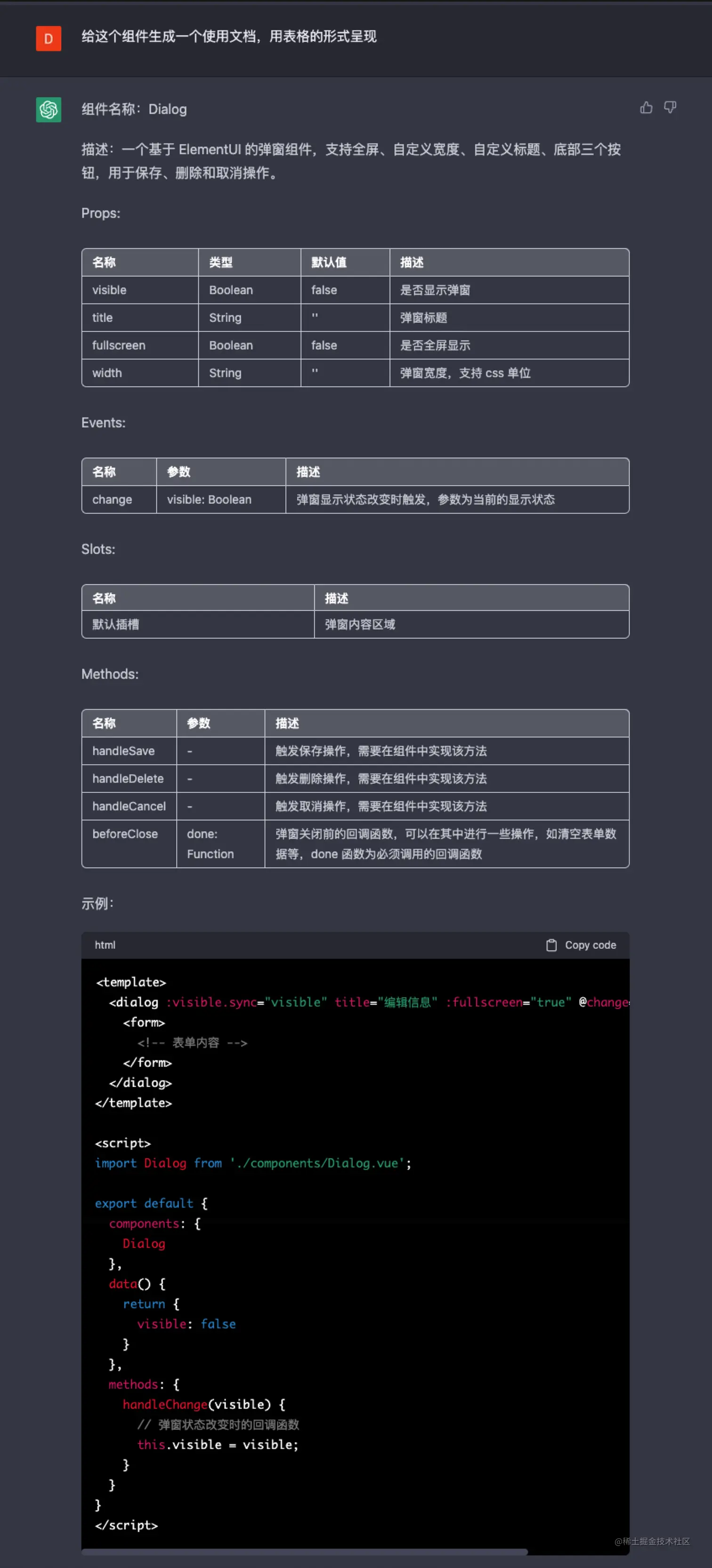Click change event description cell

[457, 500]
